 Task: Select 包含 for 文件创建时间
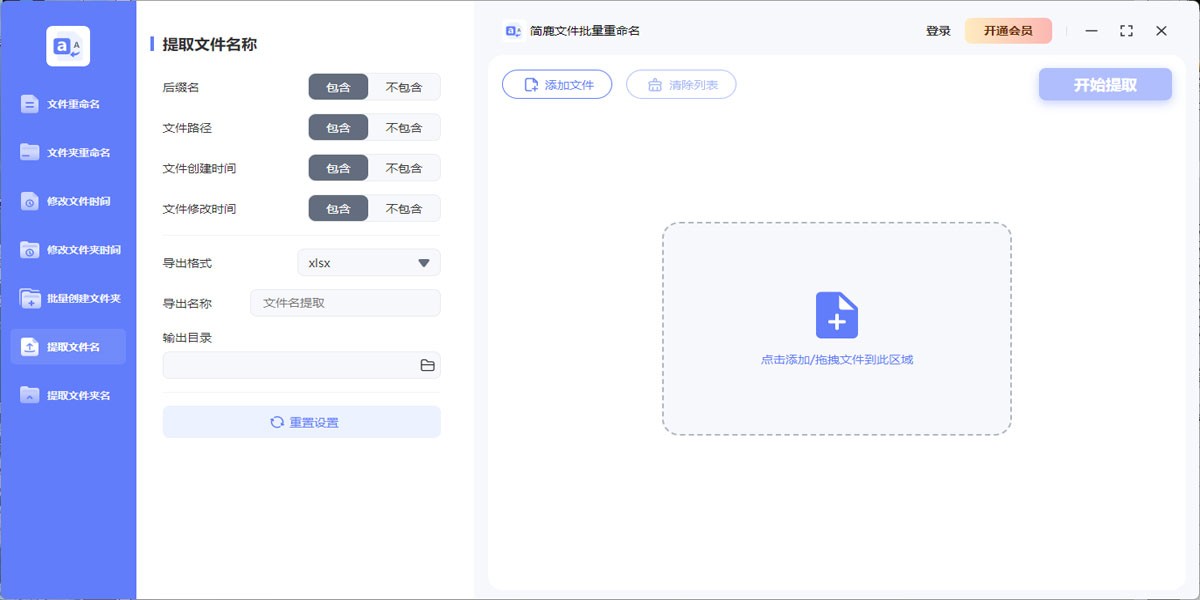pyautogui.click(x=338, y=168)
